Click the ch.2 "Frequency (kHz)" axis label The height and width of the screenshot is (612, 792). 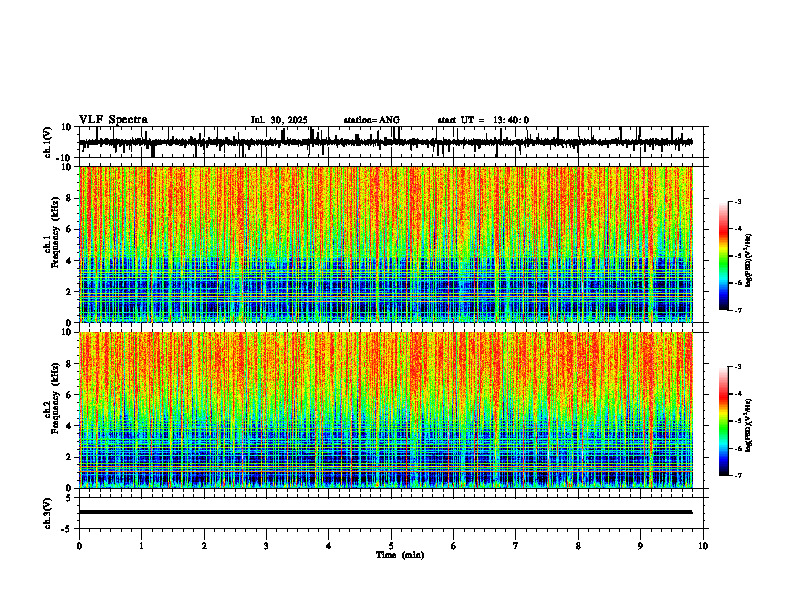(55, 397)
